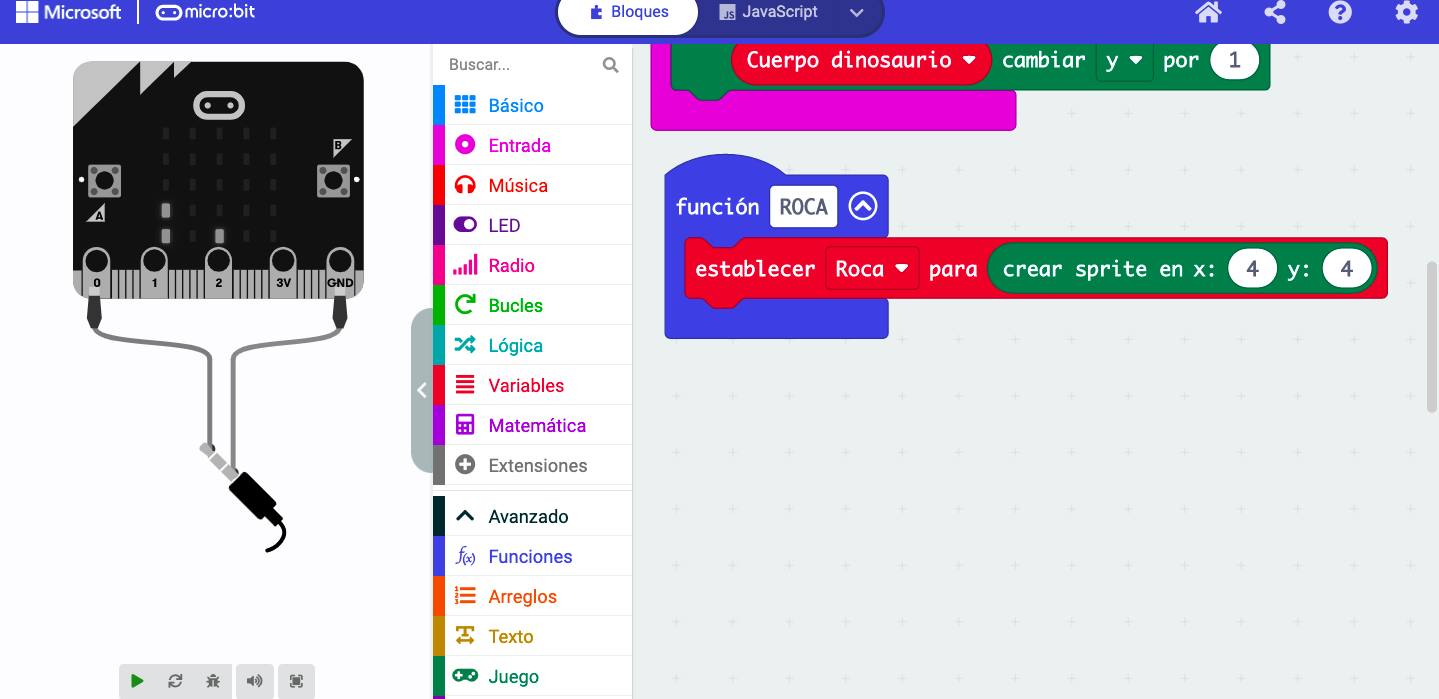Screen dimensions: 1439x699
Task: Click the search magnifier icon
Action: coord(610,65)
